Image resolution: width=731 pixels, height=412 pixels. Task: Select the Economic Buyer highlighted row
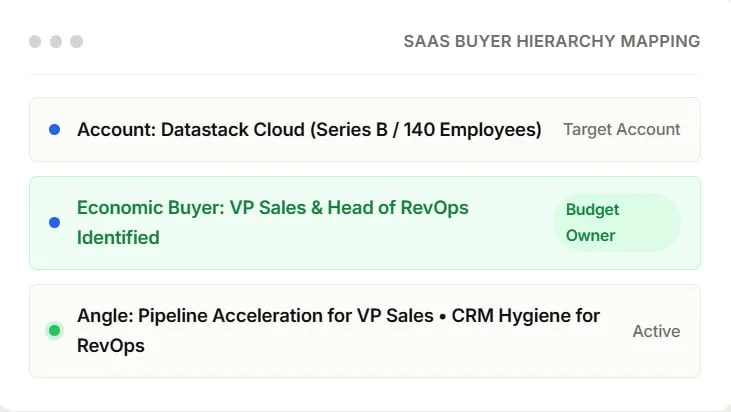pos(365,223)
